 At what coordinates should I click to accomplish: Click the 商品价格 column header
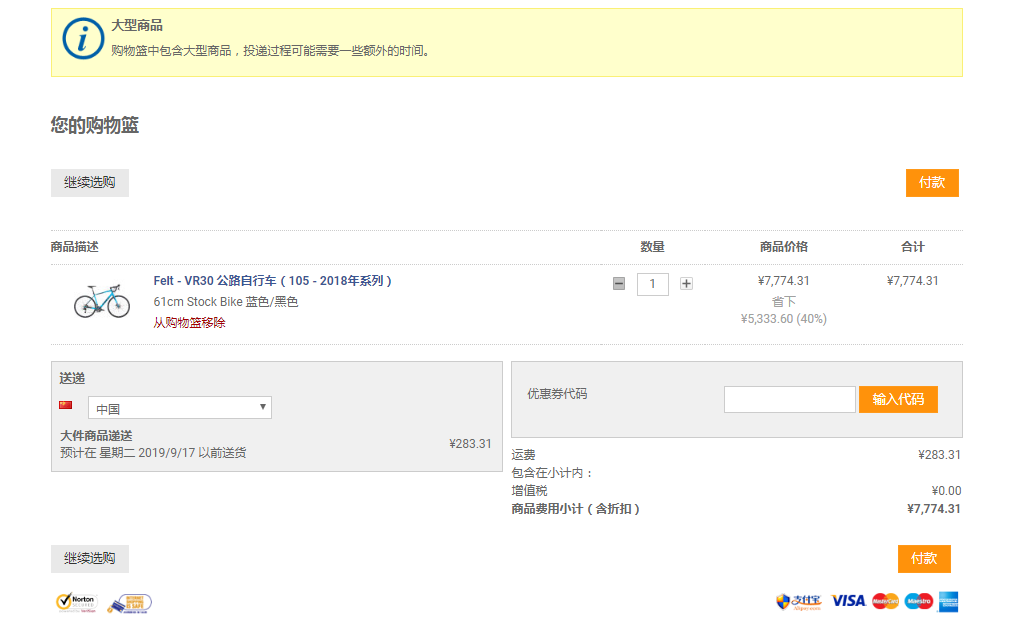point(784,247)
